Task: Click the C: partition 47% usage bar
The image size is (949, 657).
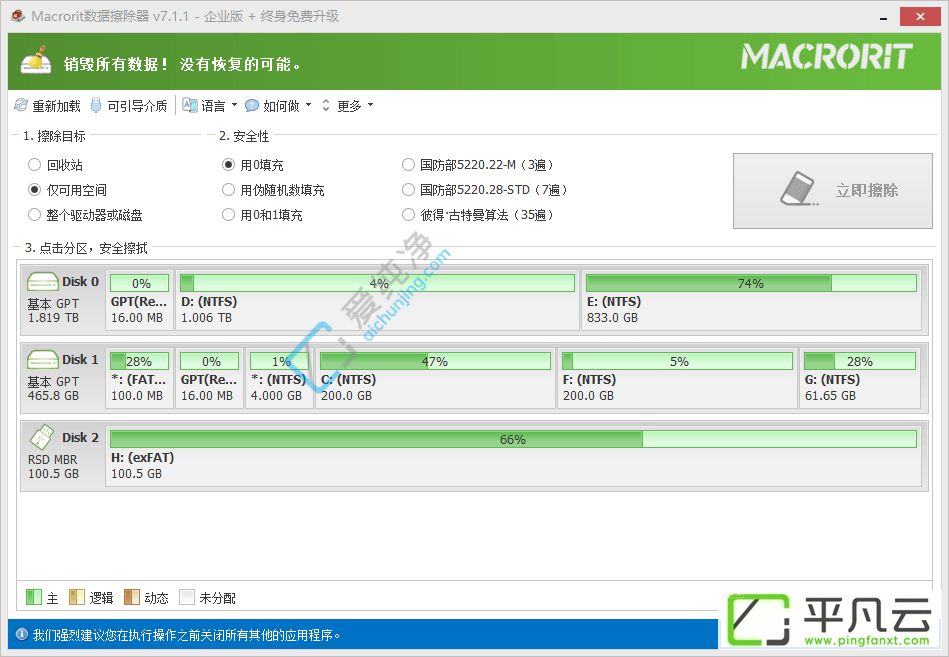Action: pos(435,361)
